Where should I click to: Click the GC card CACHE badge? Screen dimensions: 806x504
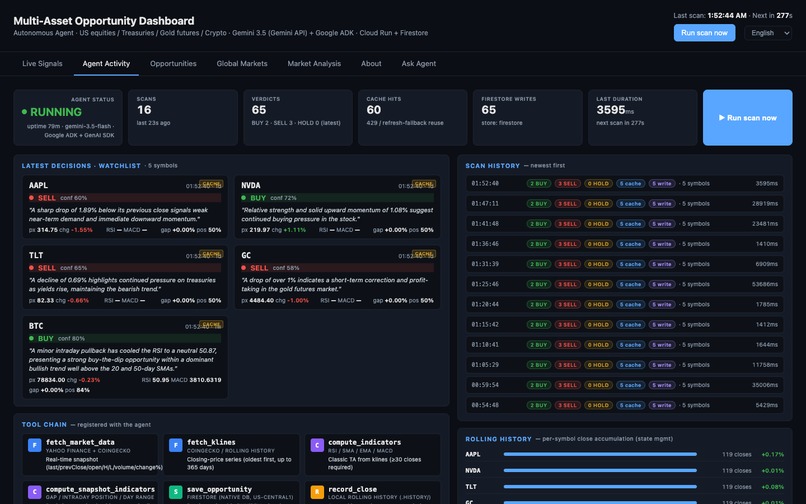[x=424, y=254]
